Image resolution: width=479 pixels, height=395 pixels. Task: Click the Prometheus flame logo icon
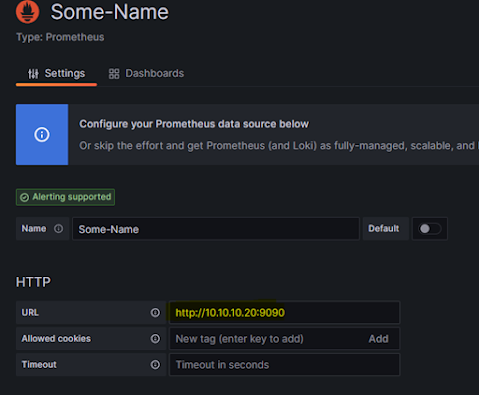point(27,12)
